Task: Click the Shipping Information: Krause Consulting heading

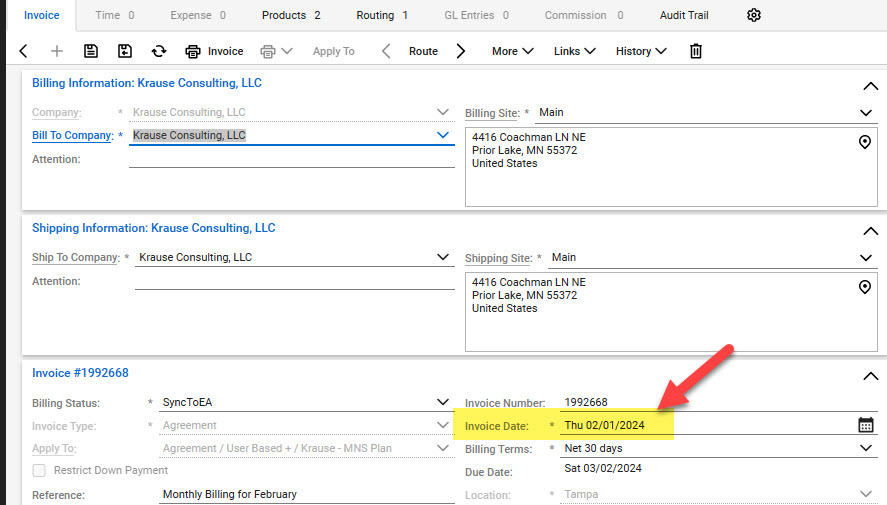Action: tap(153, 228)
